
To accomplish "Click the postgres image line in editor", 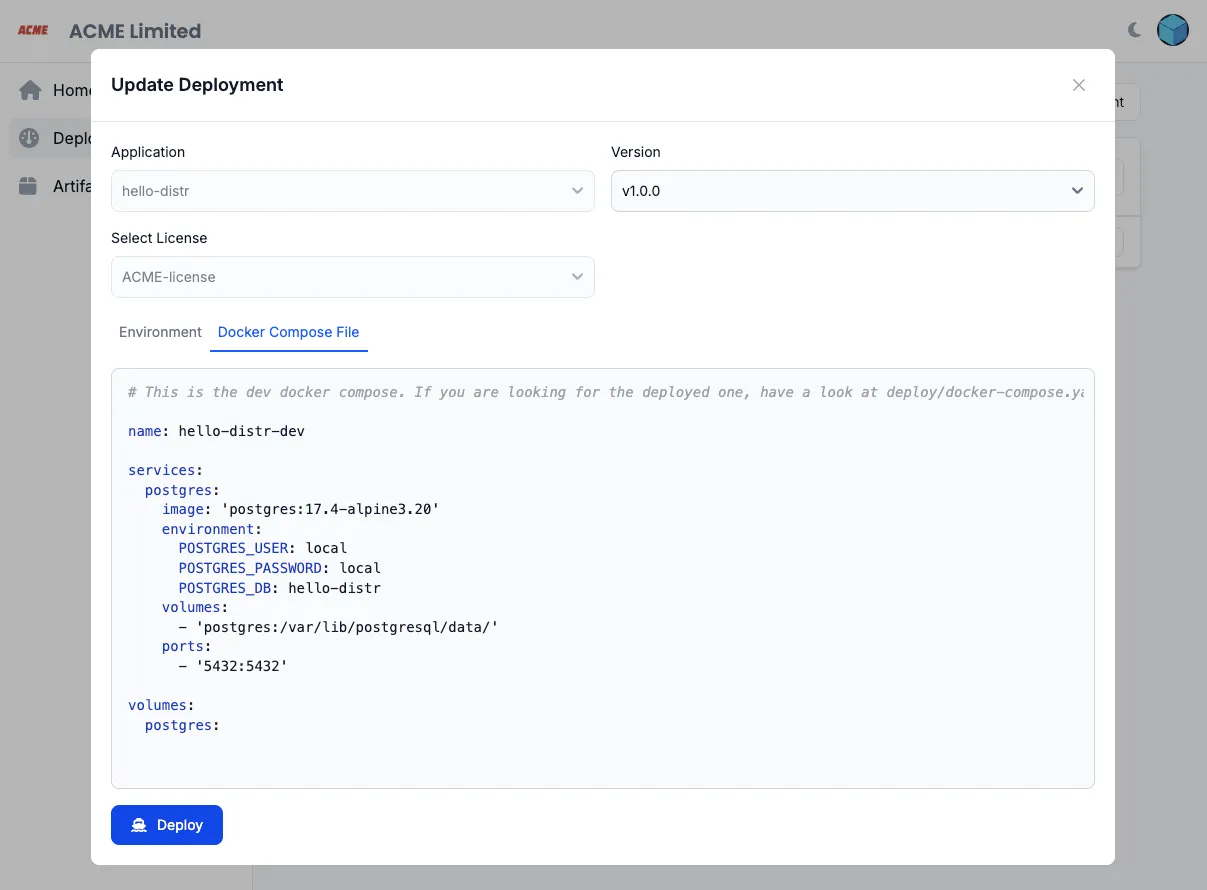I will click(300, 509).
